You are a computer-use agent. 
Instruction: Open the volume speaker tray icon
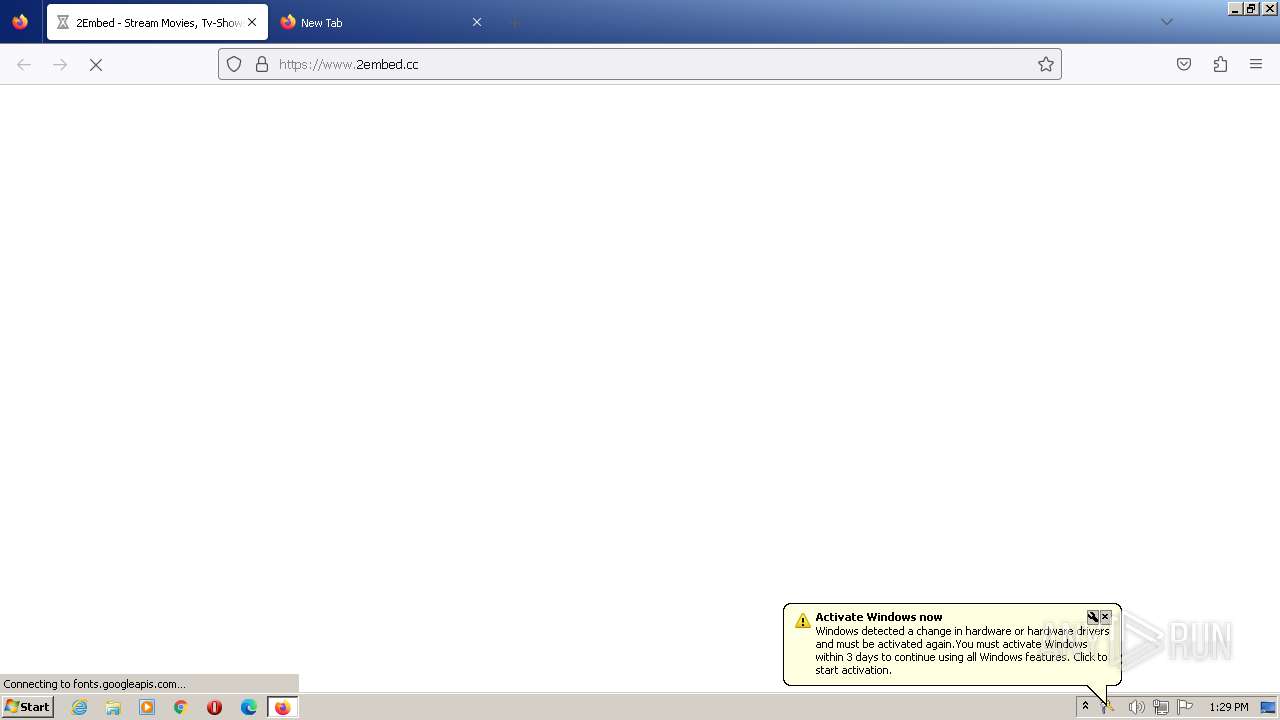(1136, 707)
